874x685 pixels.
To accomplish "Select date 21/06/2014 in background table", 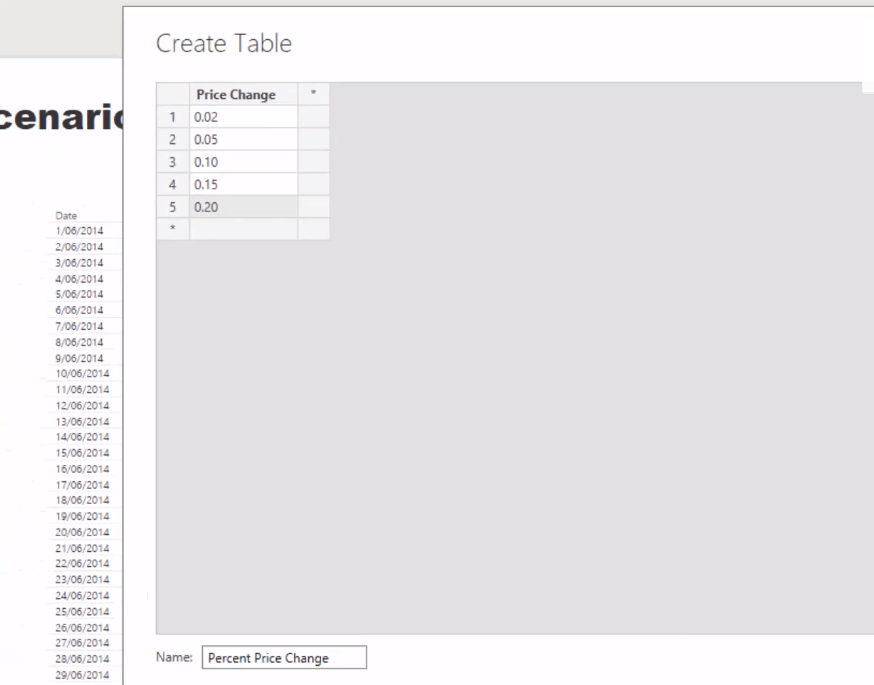I will click(x=82, y=548).
